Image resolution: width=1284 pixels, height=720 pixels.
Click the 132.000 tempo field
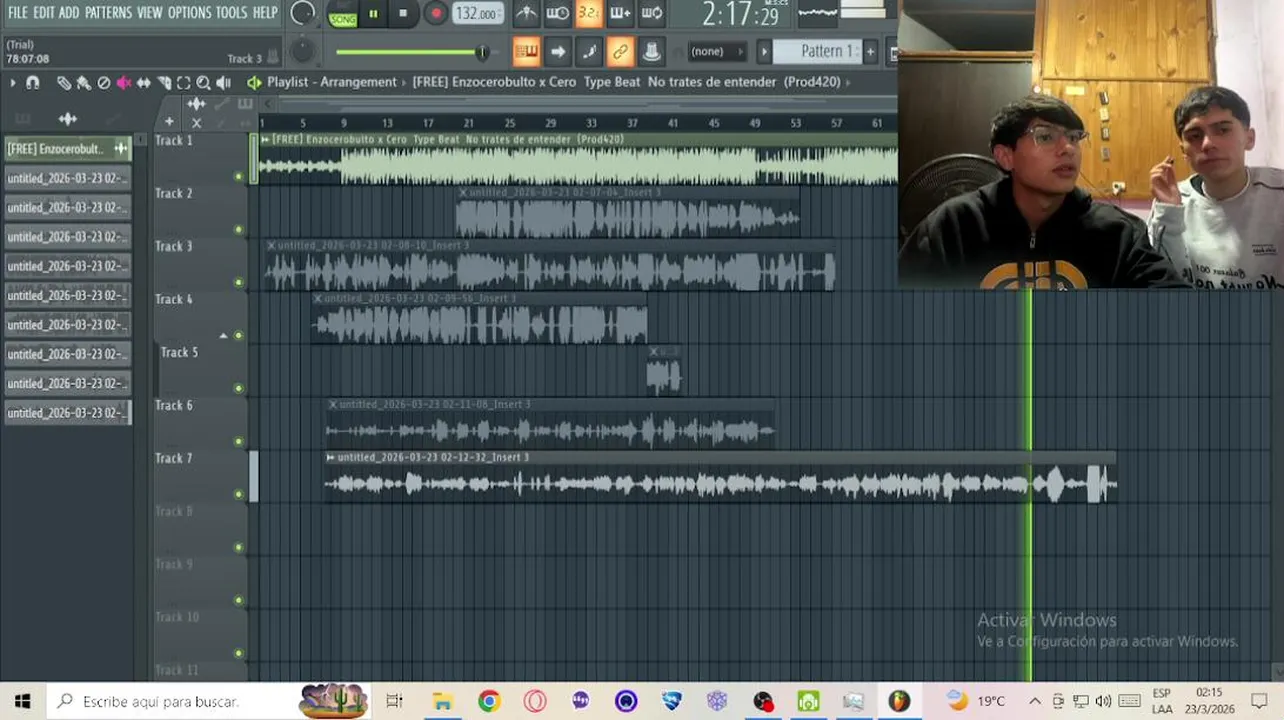(x=477, y=14)
